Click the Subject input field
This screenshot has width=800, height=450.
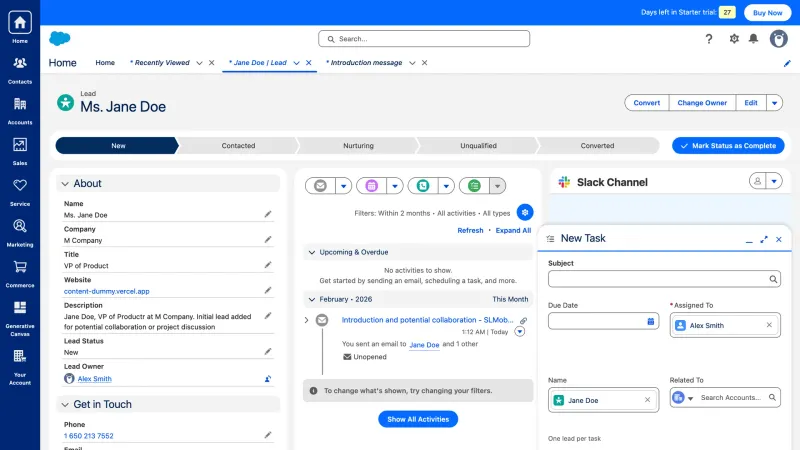664,279
